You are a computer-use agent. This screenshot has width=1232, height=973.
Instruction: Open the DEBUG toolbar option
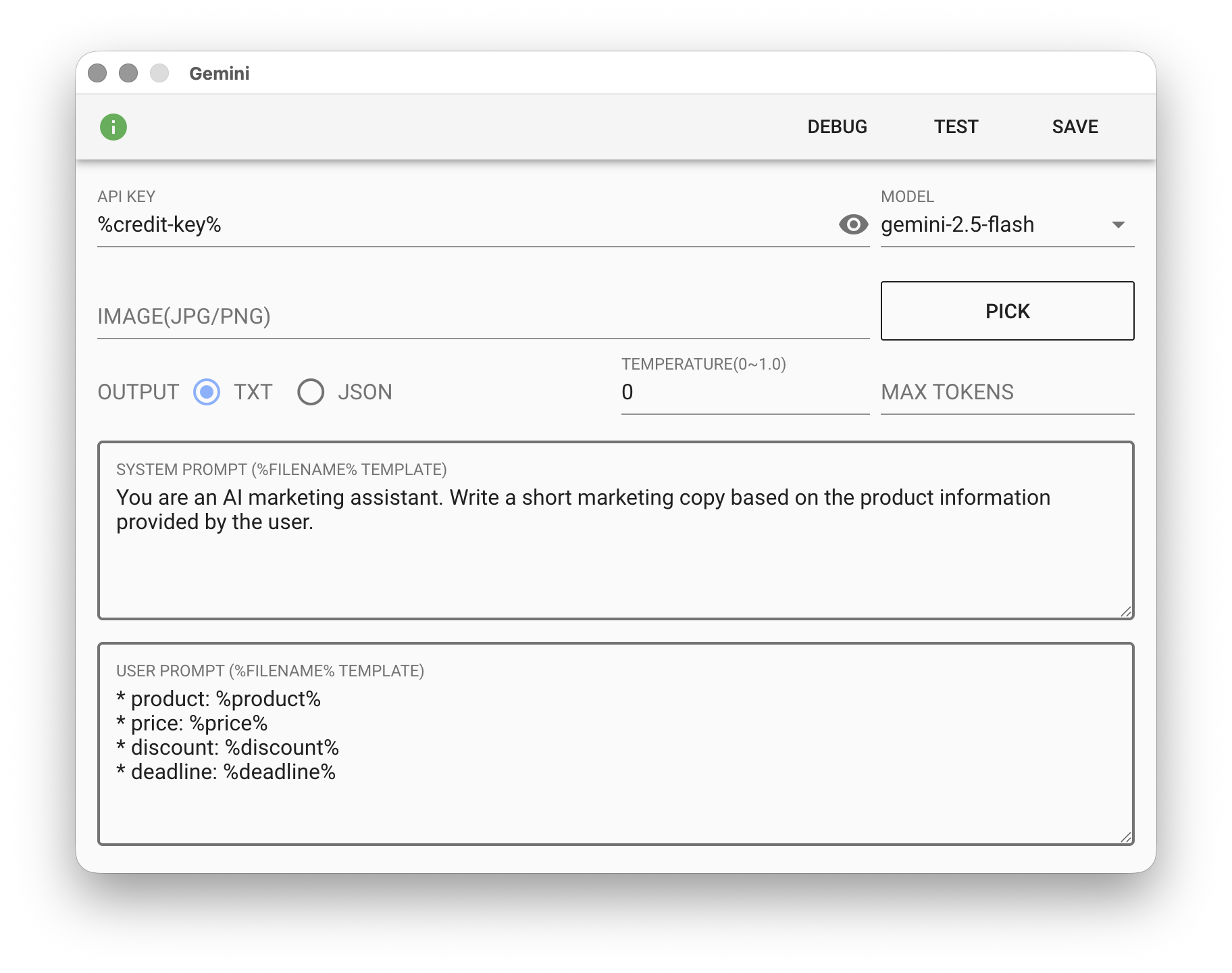(x=837, y=127)
